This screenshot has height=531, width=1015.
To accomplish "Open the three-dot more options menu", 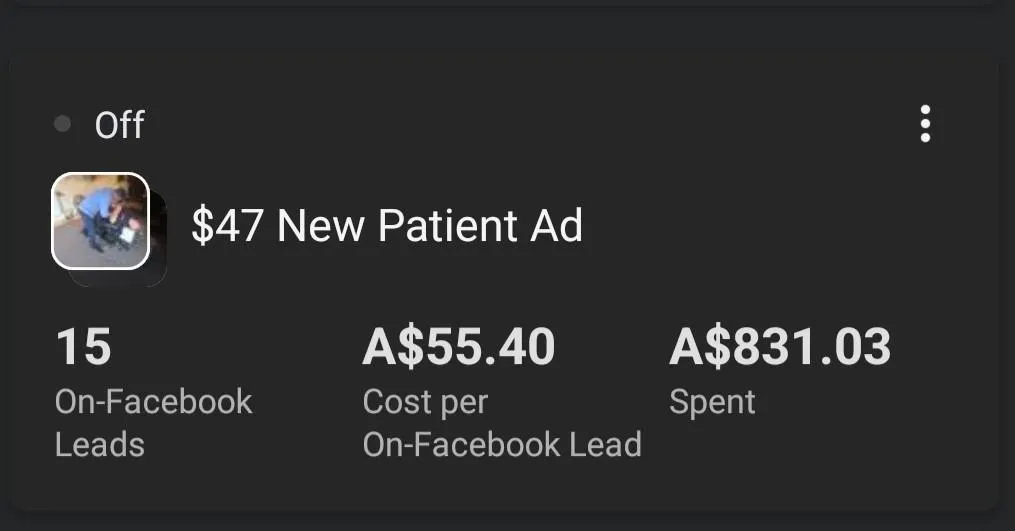I will pyautogui.click(x=925, y=124).
